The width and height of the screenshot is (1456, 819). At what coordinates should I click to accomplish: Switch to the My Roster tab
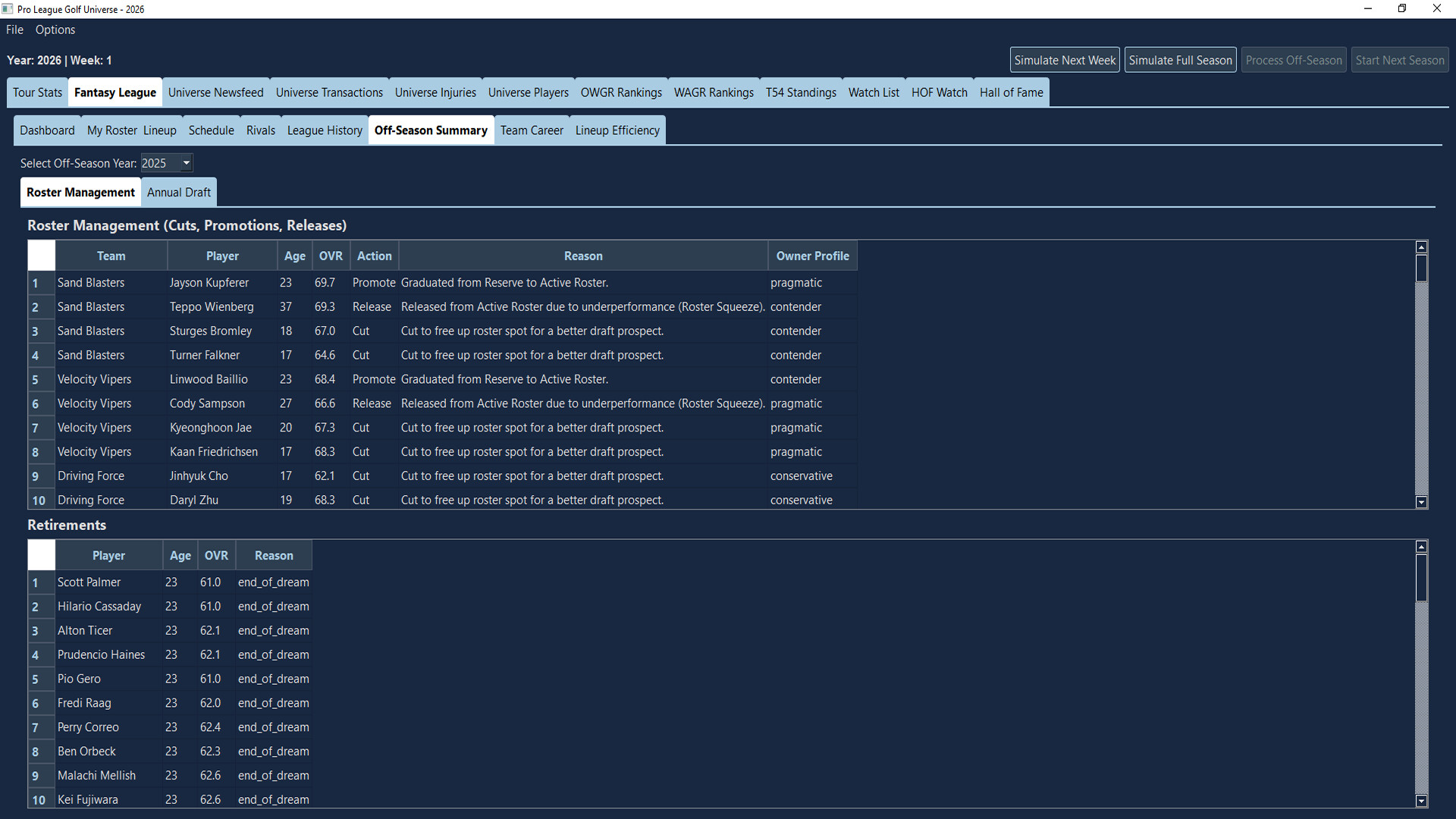pos(111,130)
